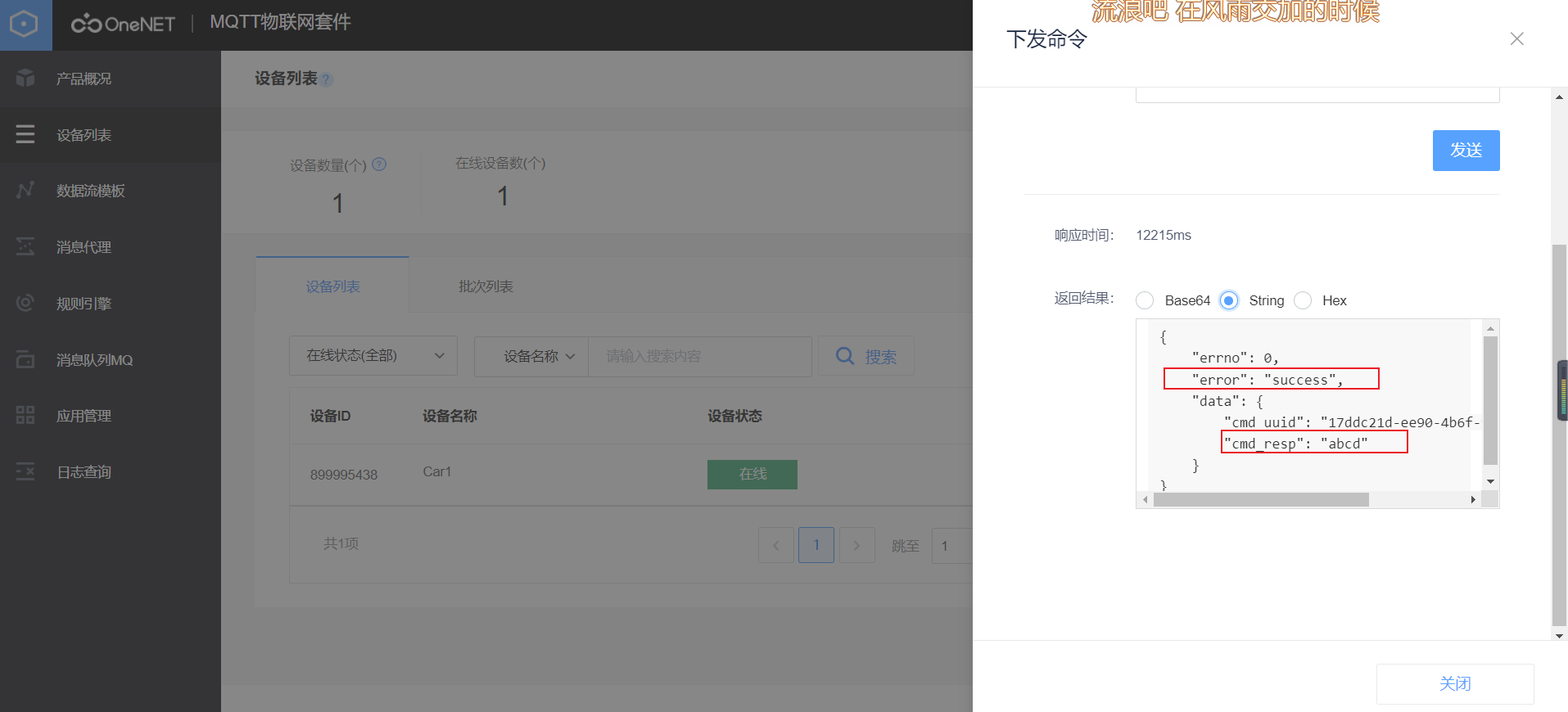This screenshot has height=712, width=1568.
Task: Click the 请输入搜索内容 search field
Action: (699, 356)
